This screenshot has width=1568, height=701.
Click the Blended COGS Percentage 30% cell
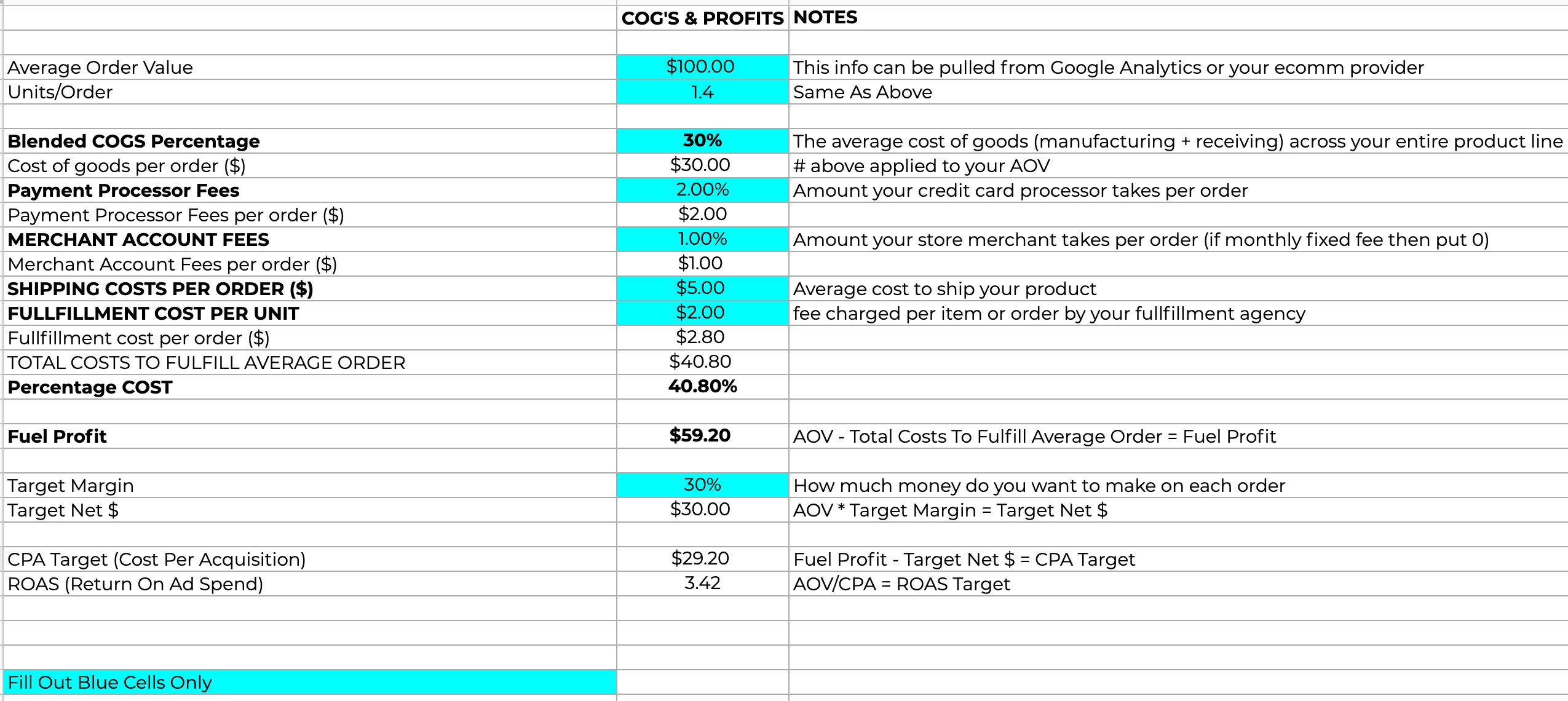pos(702,141)
